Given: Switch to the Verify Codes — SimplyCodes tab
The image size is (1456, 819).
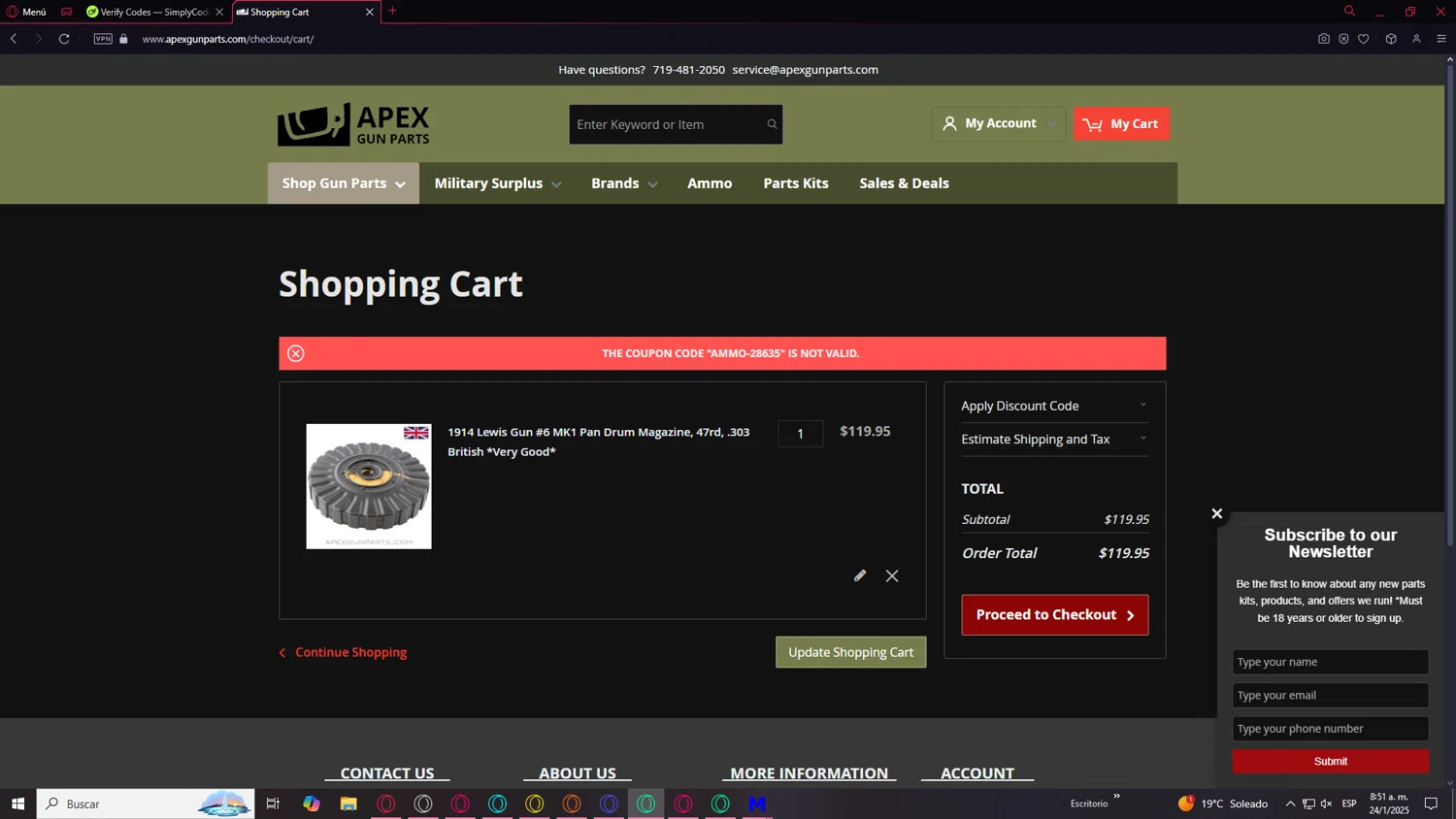Looking at the screenshot, I should (153, 12).
